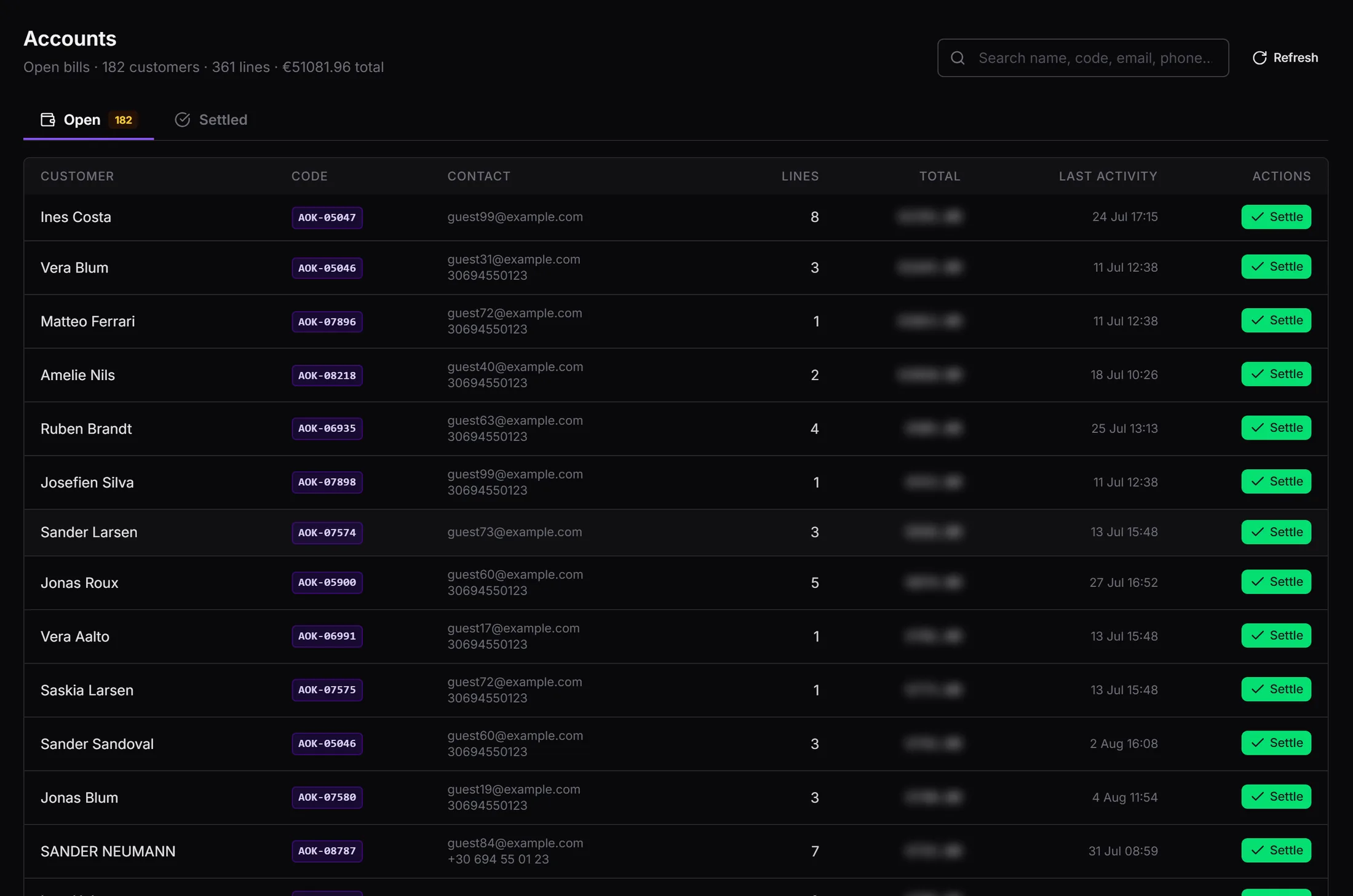Select customer name Saskia Larsen
The image size is (1353, 896).
click(x=87, y=690)
